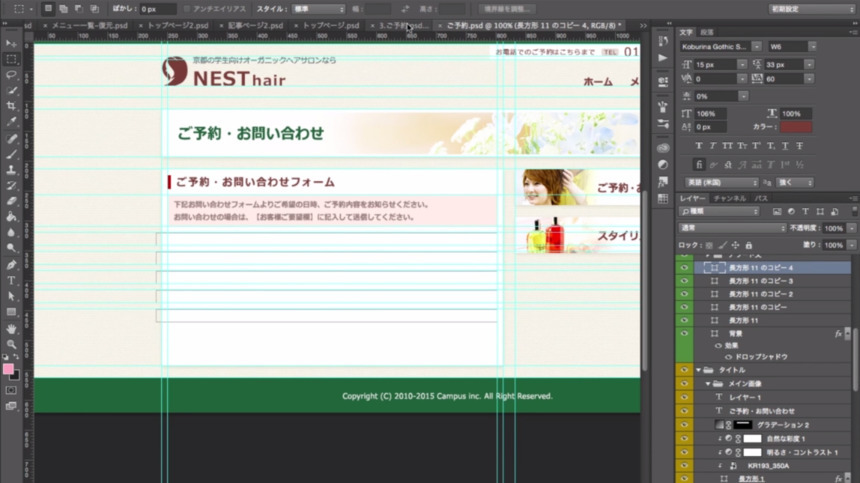The width and height of the screenshot is (860, 483).
Task: Open the Koburina Gothic font family dropdown
Action: click(x=756, y=47)
